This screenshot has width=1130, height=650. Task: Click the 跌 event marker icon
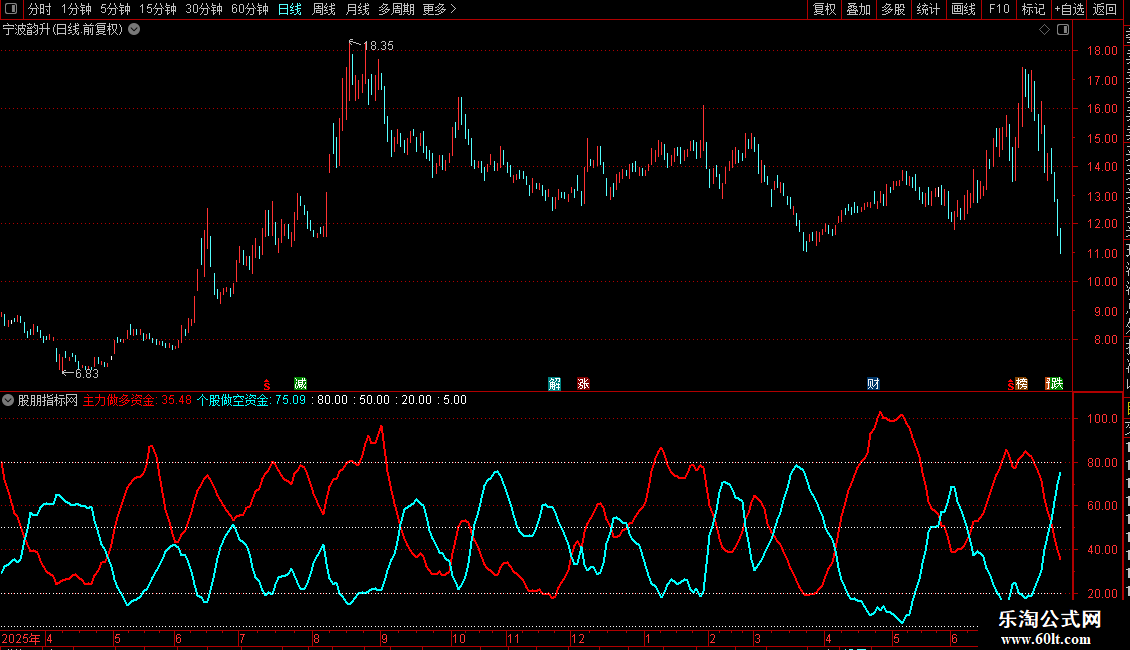coord(1056,383)
